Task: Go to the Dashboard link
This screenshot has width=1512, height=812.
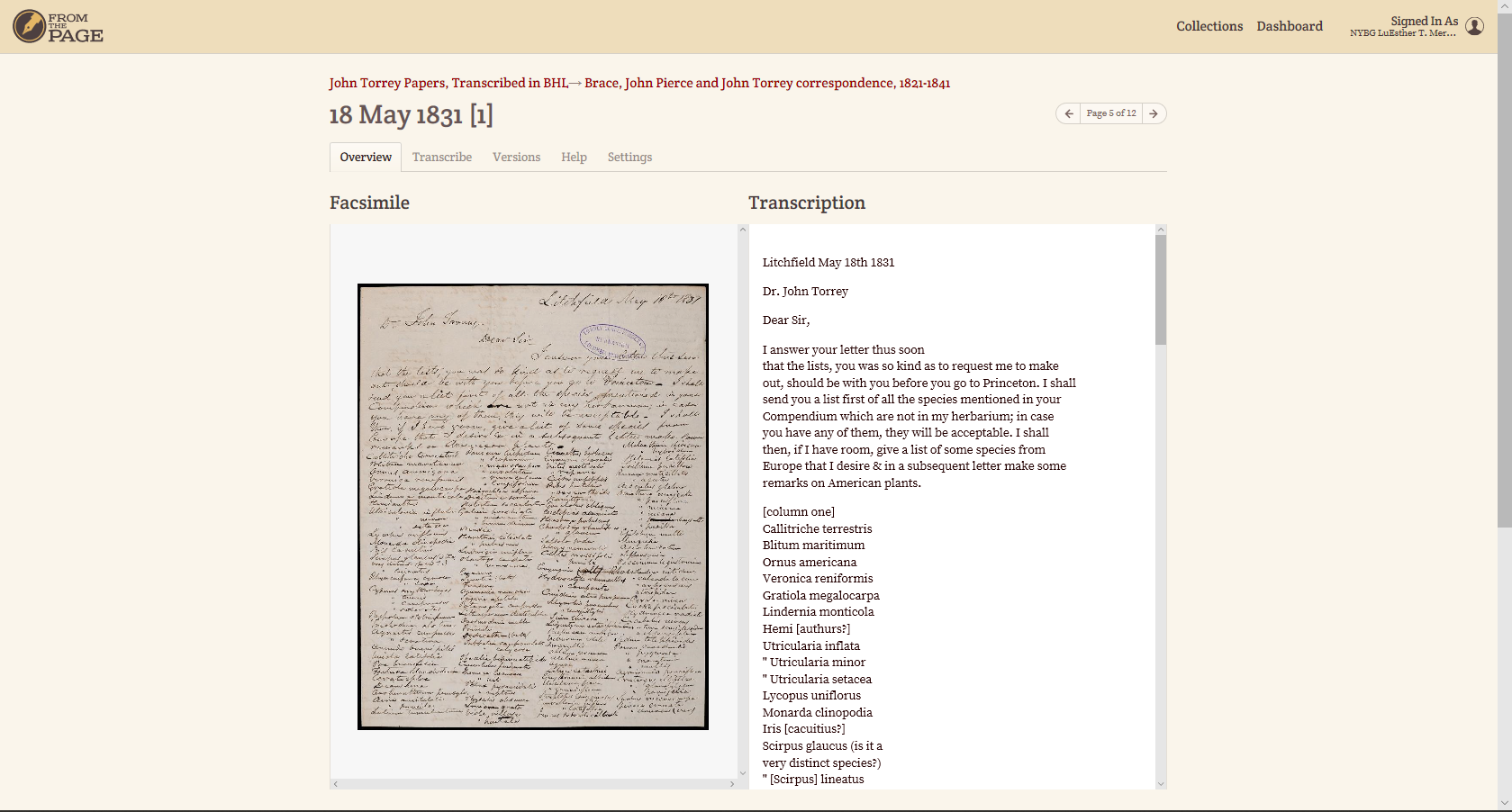Action: pos(1290,26)
